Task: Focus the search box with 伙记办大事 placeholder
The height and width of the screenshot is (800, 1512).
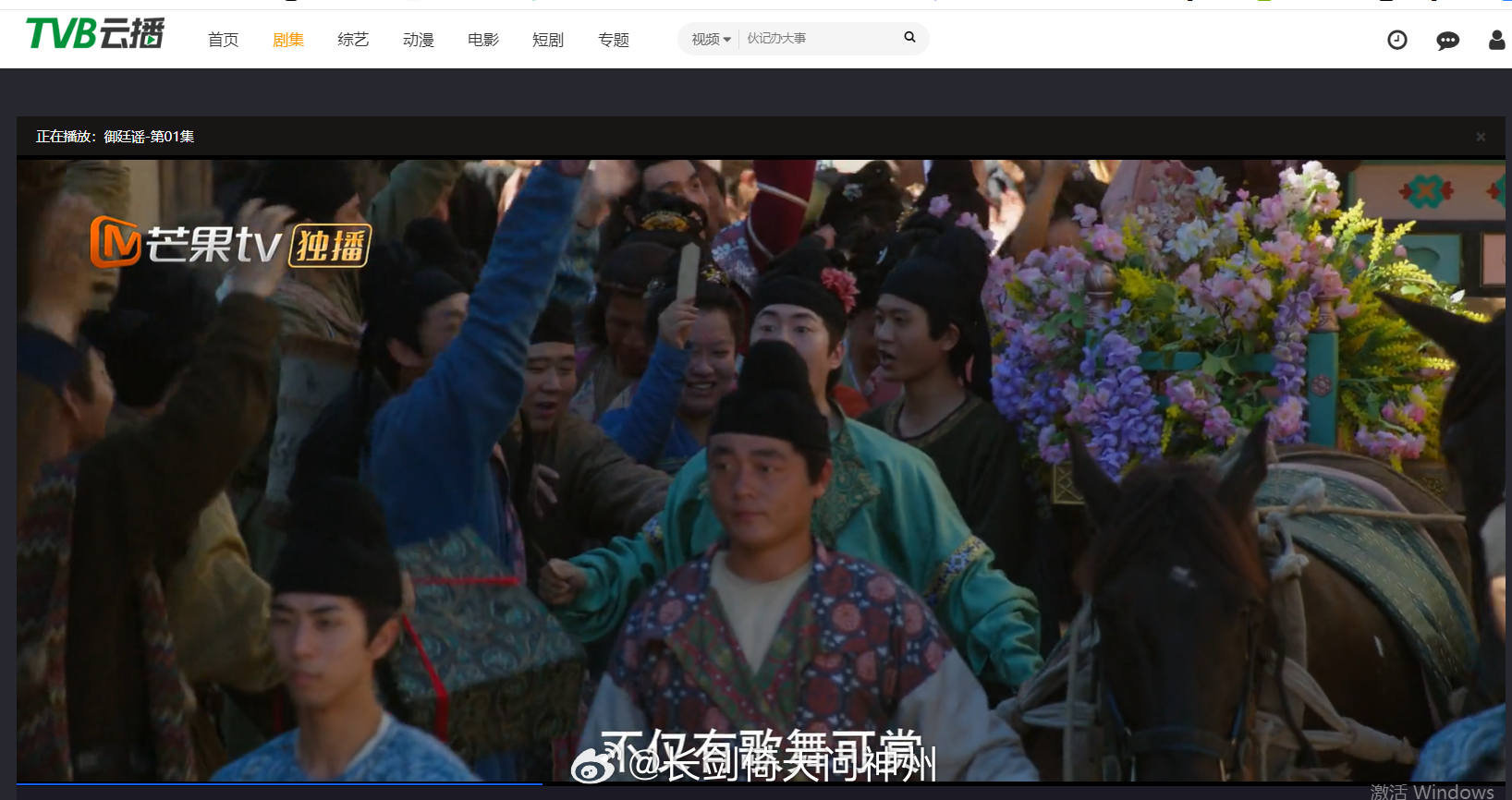Action: pyautogui.click(x=818, y=38)
